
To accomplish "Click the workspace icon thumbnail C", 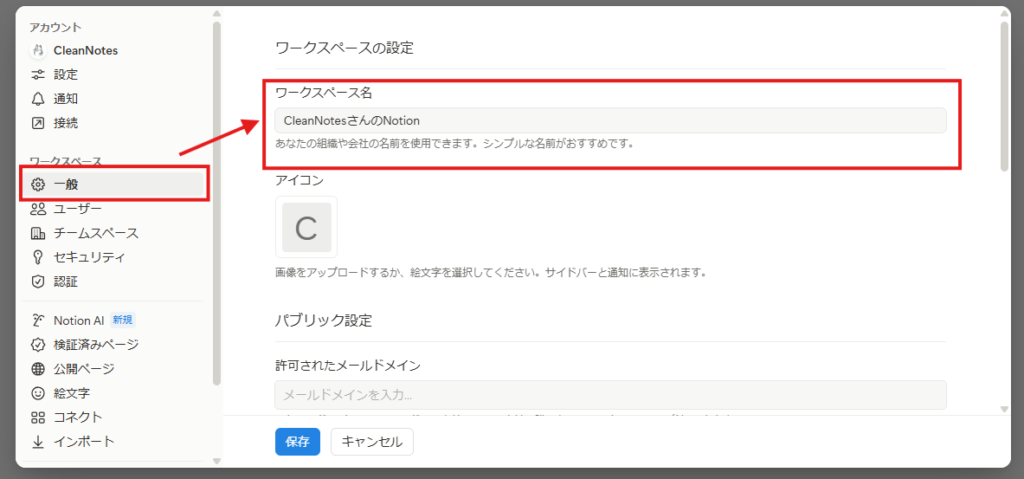I will pos(306,227).
